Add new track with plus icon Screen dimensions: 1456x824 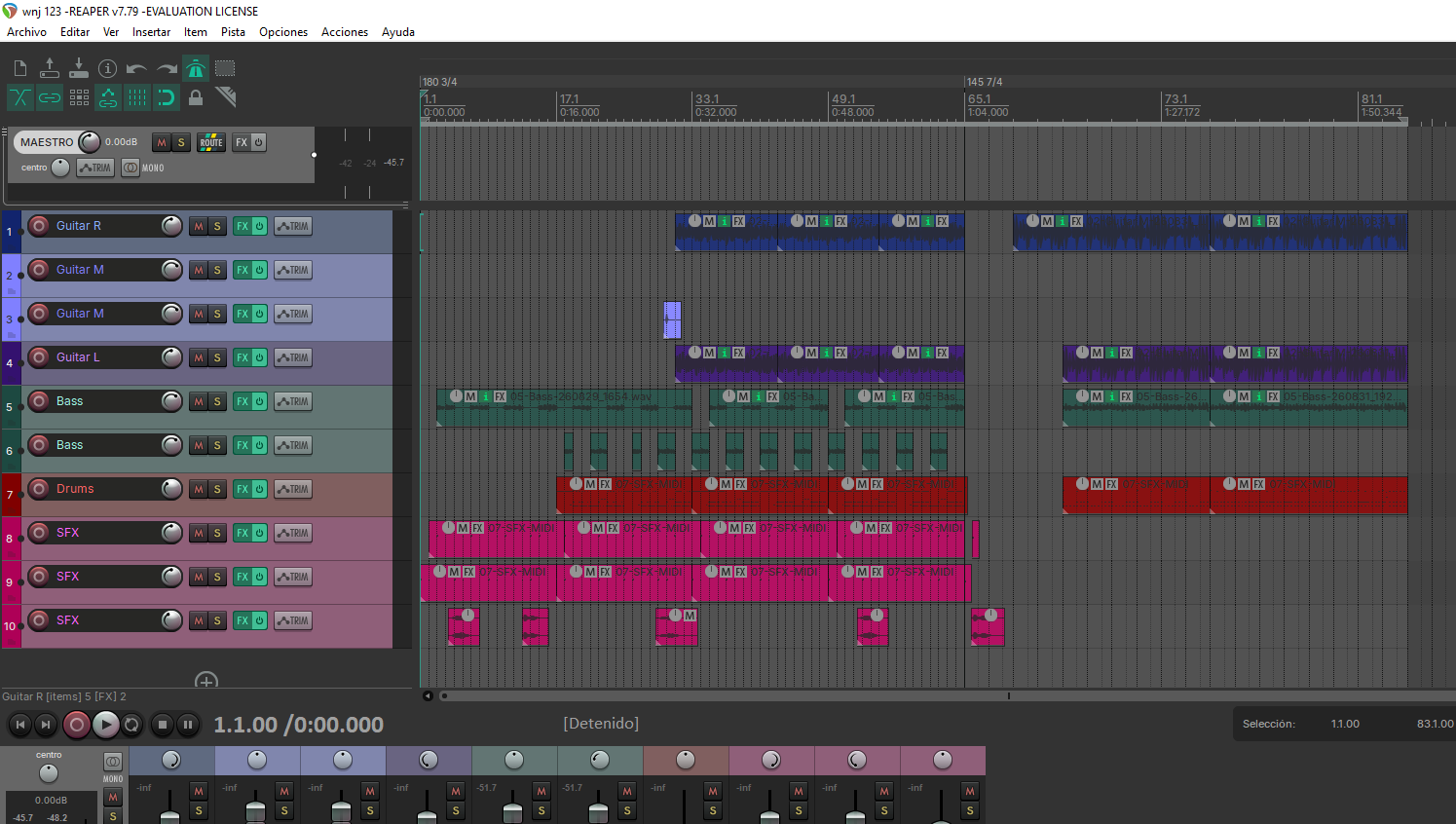pyautogui.click(x=206, y=681)
